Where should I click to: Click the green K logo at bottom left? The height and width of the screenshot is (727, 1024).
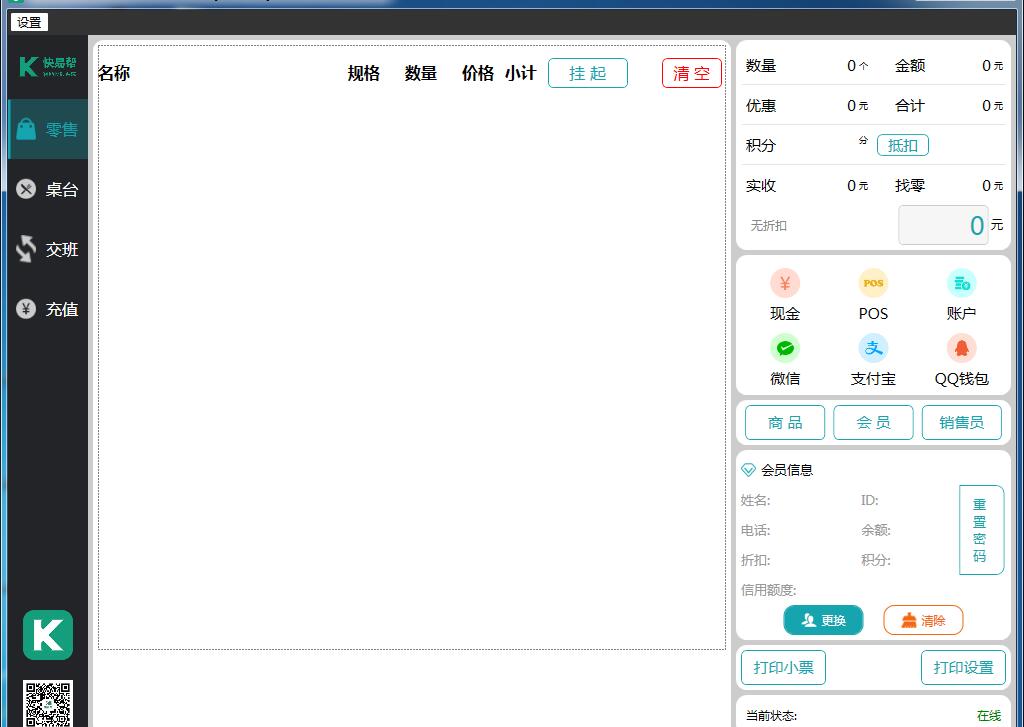tap(47, 634)
